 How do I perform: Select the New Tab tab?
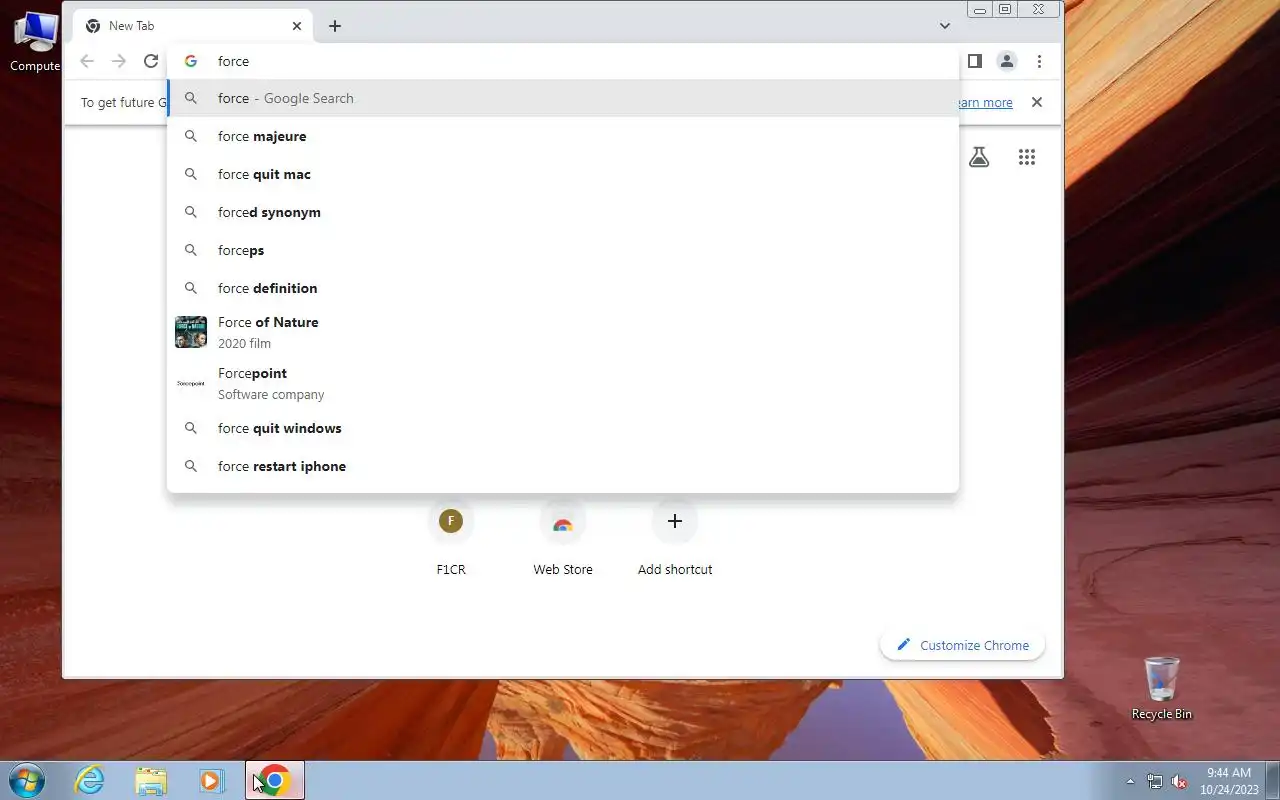pos(194,26)
